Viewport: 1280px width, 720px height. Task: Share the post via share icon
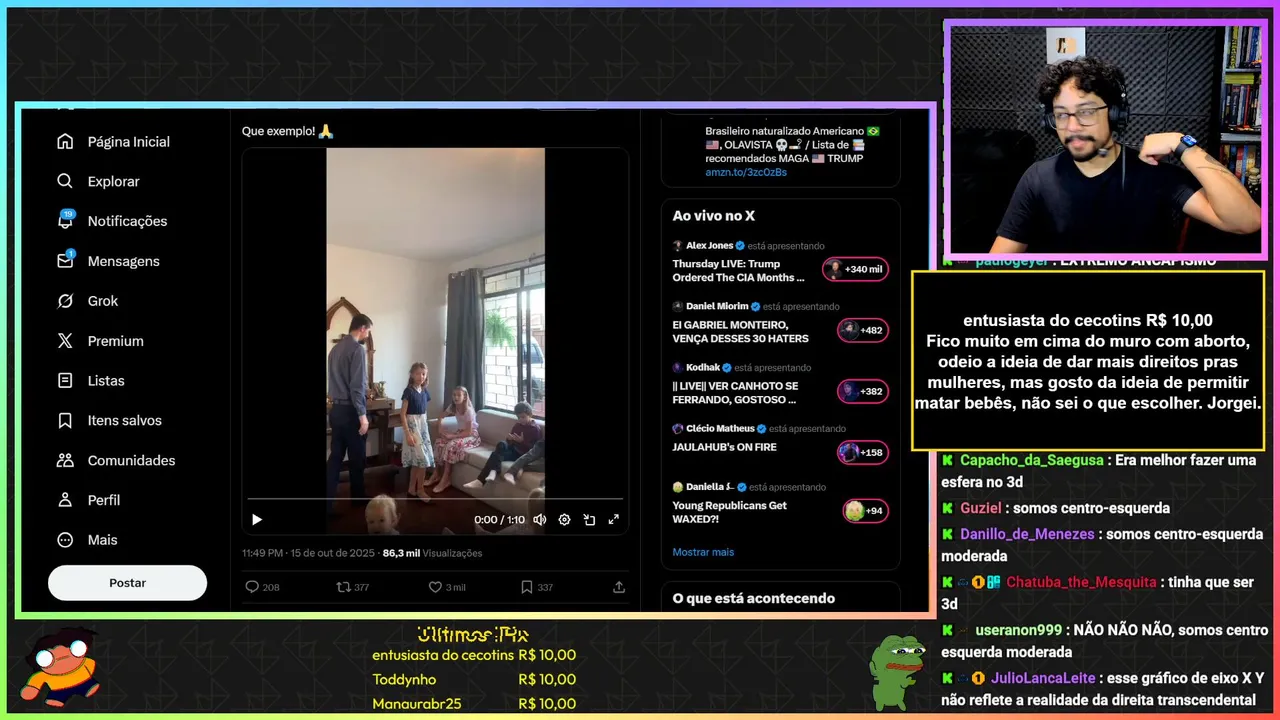point(619,587)
